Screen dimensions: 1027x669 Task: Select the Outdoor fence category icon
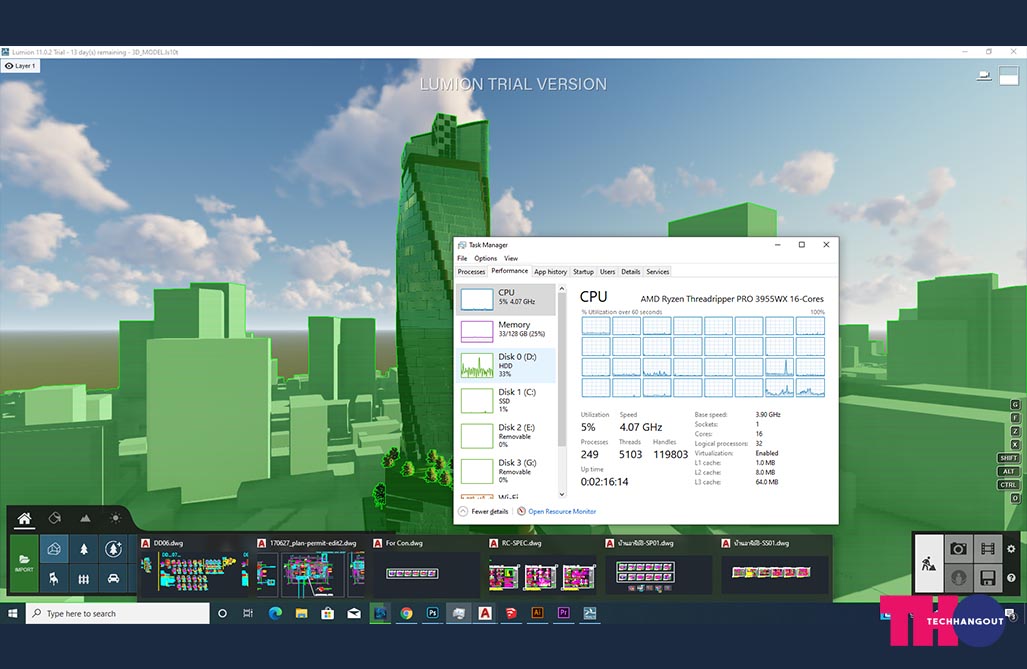click(84, 579)
